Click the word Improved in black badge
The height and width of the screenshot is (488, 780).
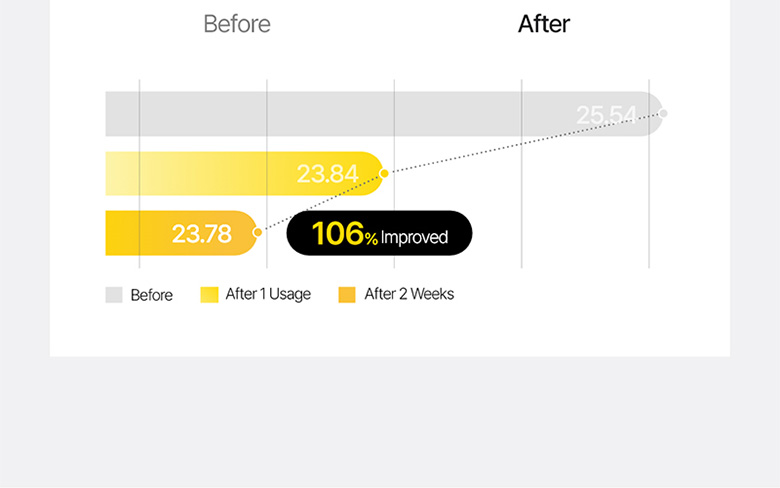[x=414, y=238]
